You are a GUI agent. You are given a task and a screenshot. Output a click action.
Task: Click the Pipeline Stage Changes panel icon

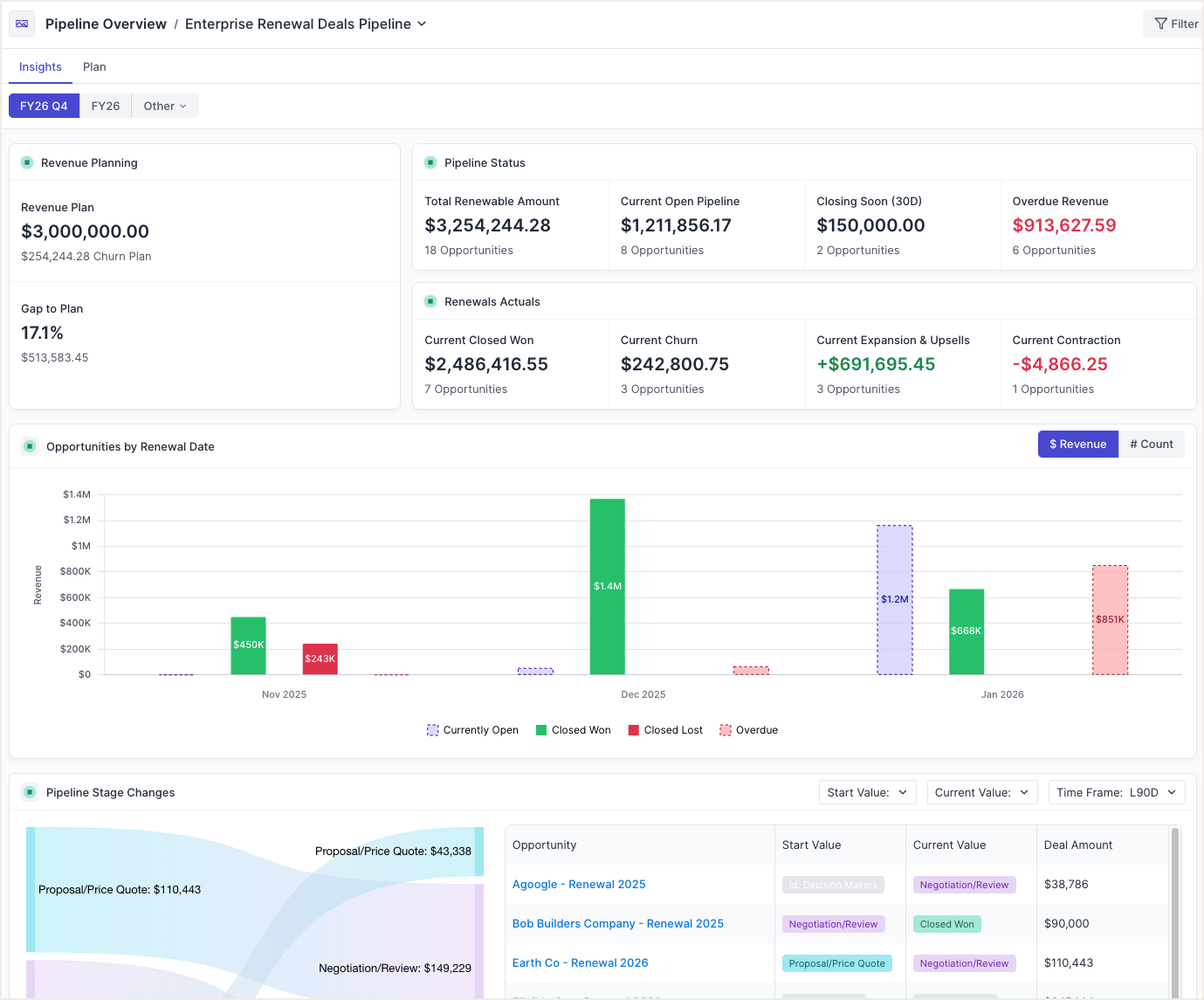(x=30, y=792)
